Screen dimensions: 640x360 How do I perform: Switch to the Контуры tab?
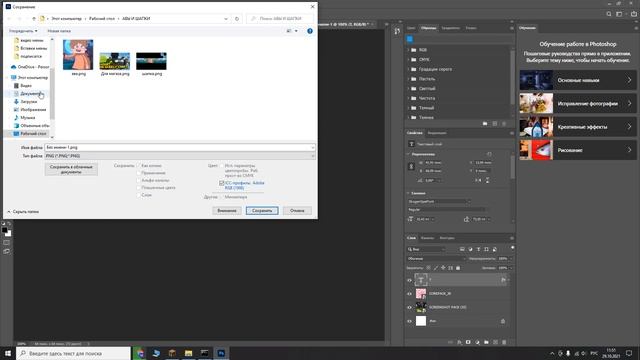point(447,238)
